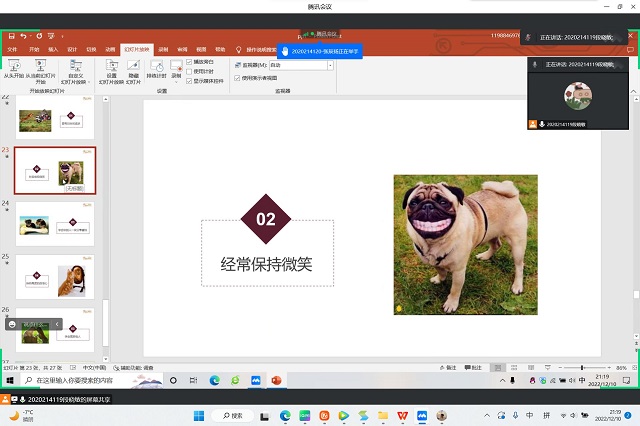Click the 备注 notes button in status bar
The height and width of the screenshot is (426, 640).
click(449, 367)
